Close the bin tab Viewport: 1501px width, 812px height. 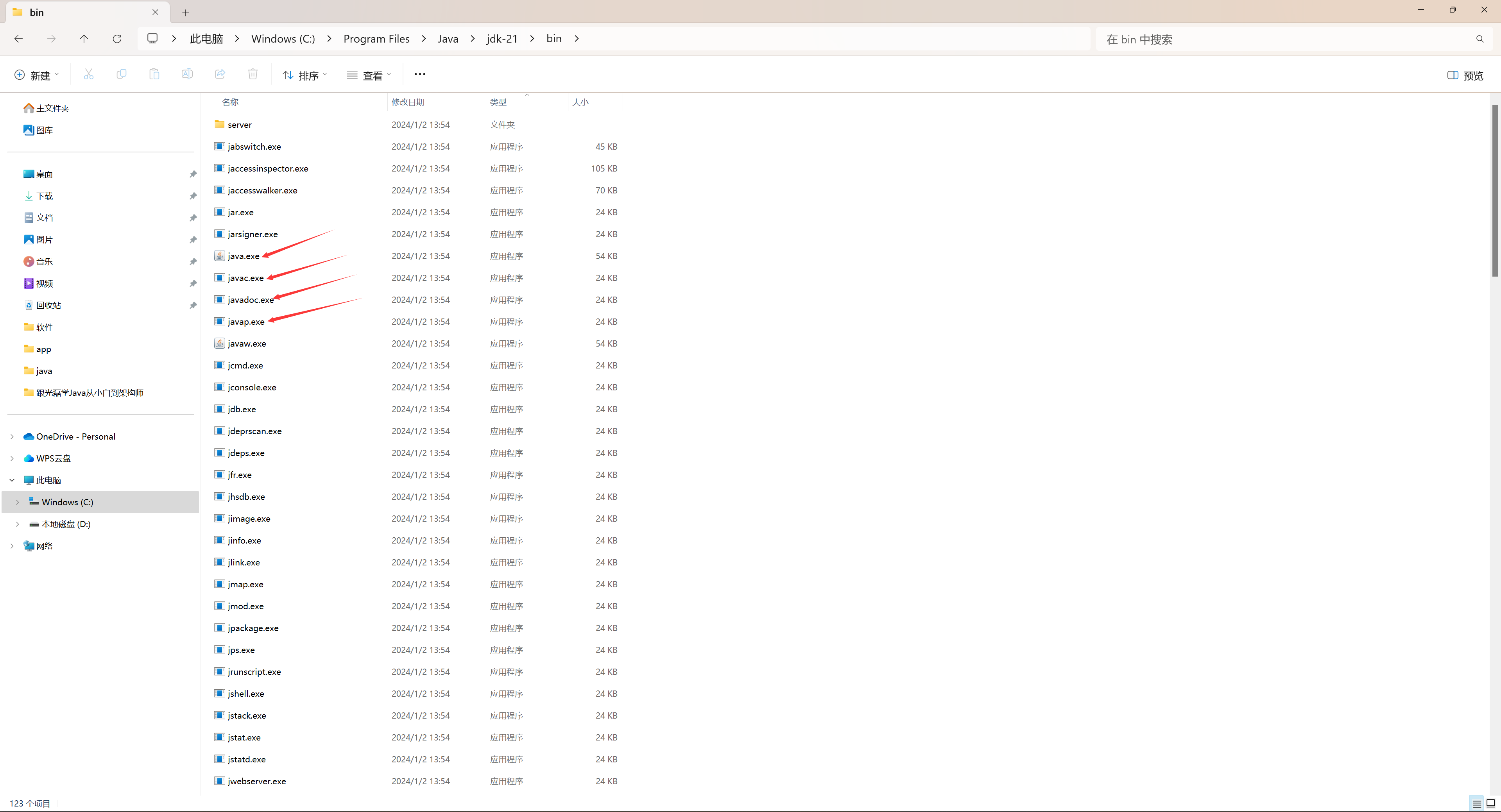point(155,12)
